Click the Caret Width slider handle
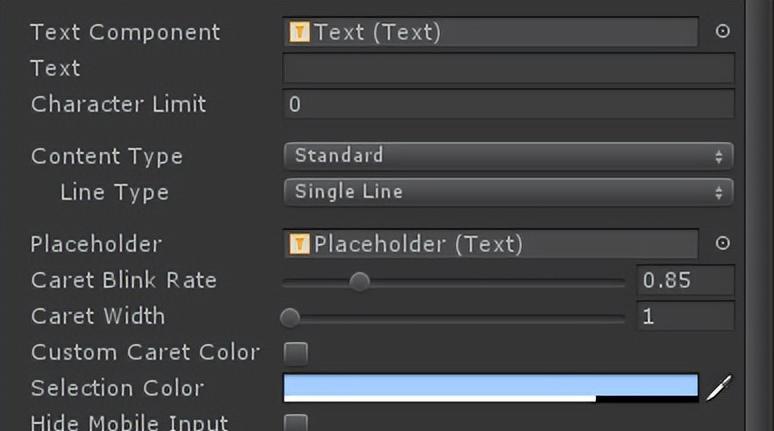Screen dimensions: 774x431 click(290, 318)
